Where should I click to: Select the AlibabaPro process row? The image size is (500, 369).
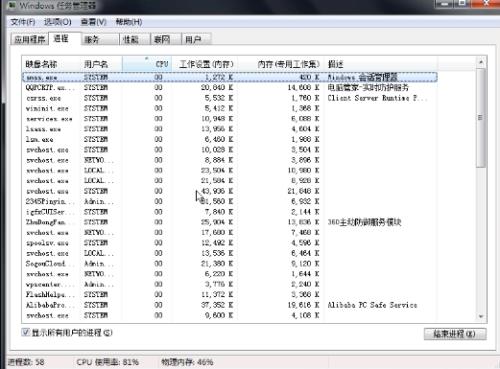click(x=230, y=305)
